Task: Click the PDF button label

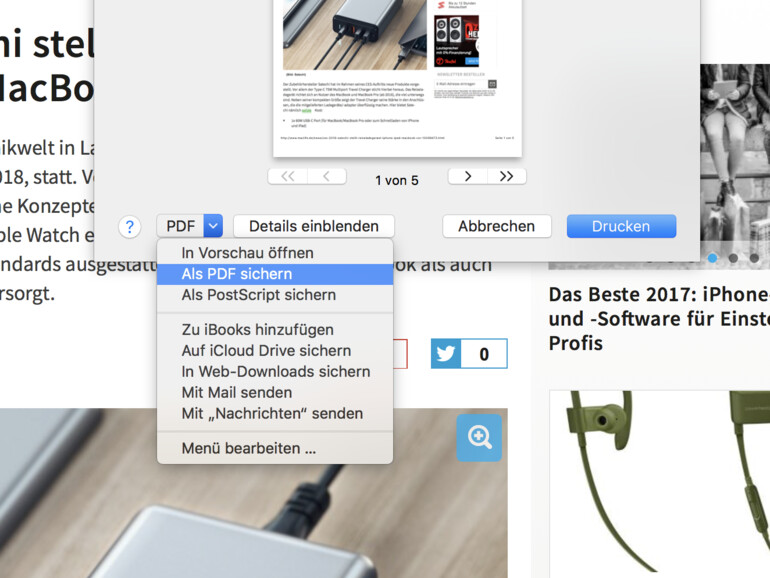Action: (181, 226)
